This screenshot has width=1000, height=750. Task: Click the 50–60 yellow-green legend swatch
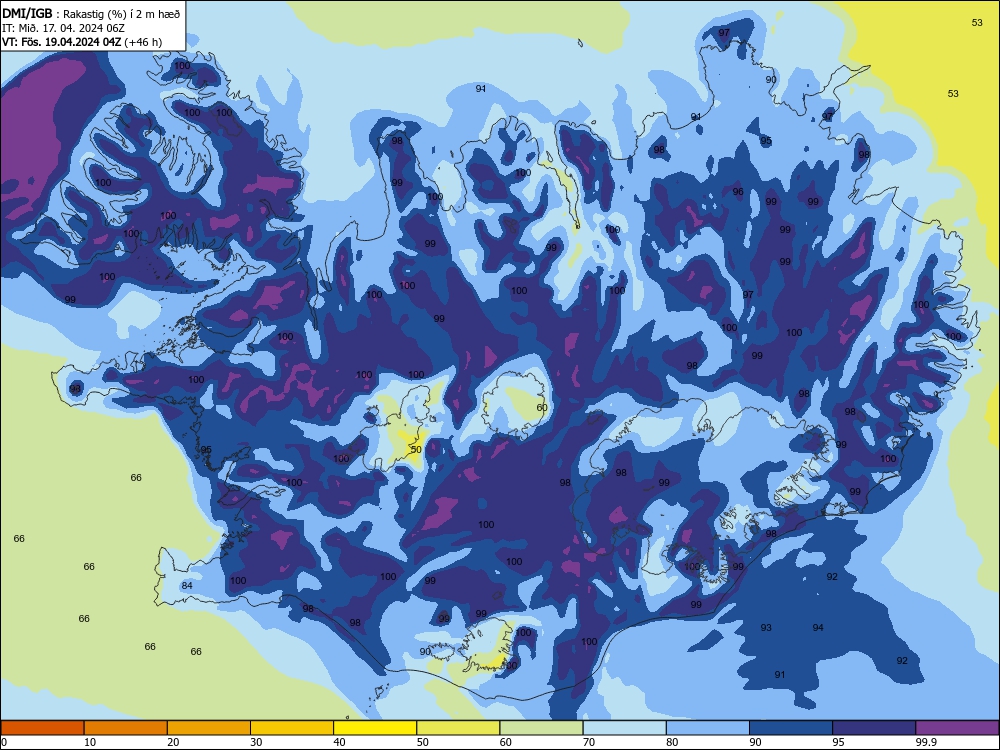click(x=458, y=728)
